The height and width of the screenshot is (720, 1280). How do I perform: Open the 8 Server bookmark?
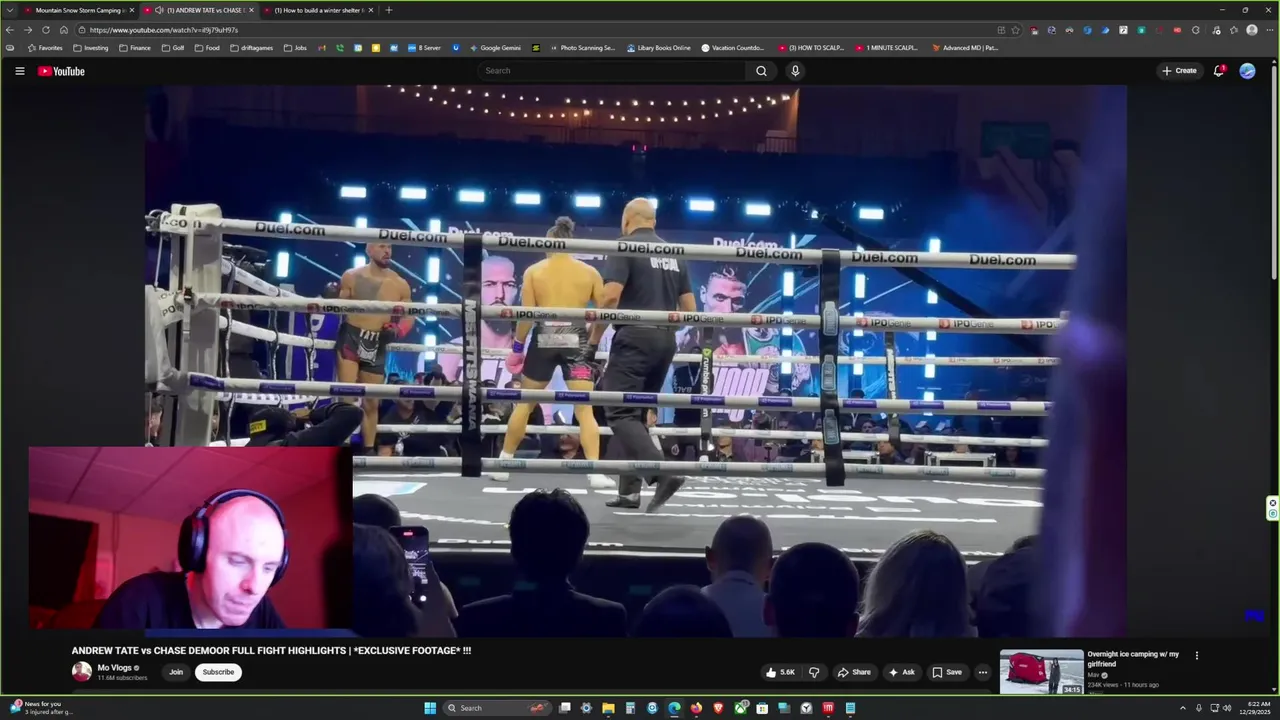coord(424,48)
